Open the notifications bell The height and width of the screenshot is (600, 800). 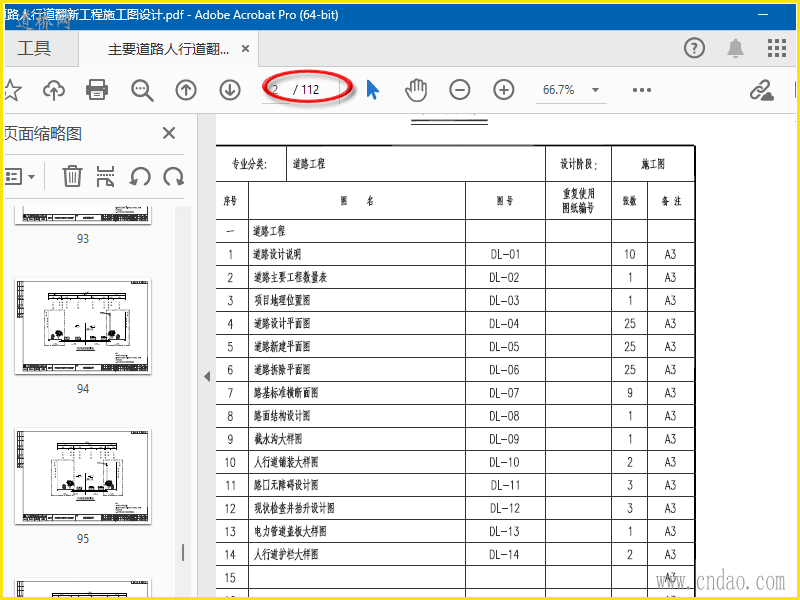pos(735,48)
